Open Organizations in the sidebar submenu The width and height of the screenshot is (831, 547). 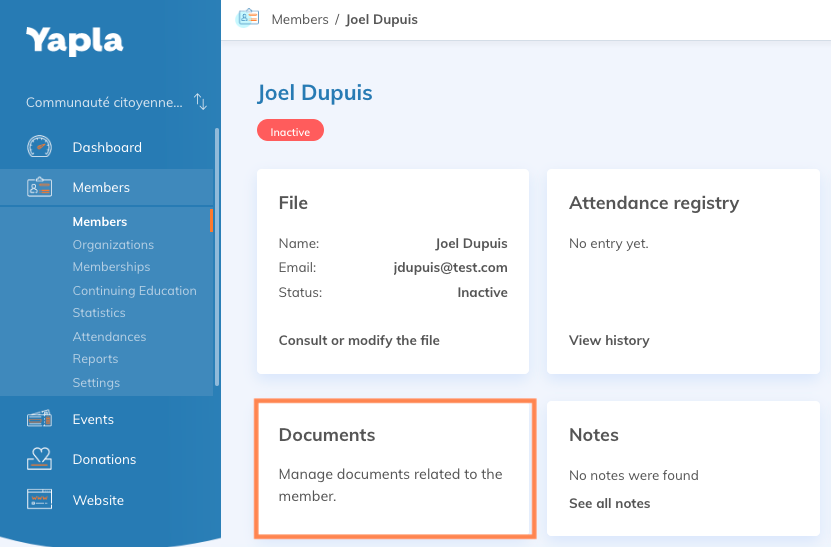113,244
